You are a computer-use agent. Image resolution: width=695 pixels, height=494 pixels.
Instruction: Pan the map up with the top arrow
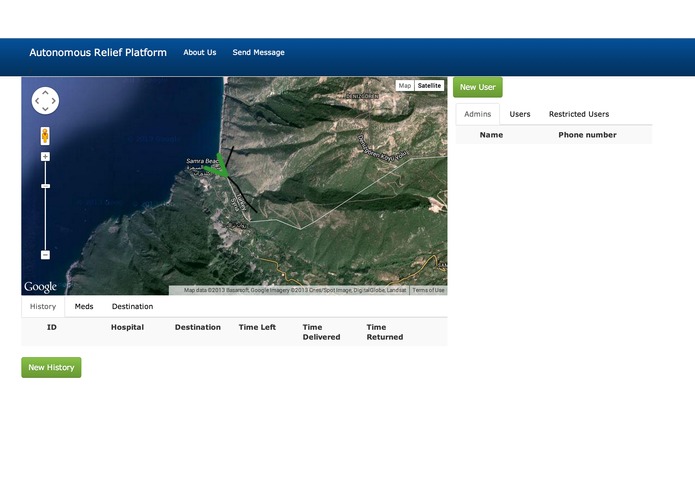[x=45, y=93]
